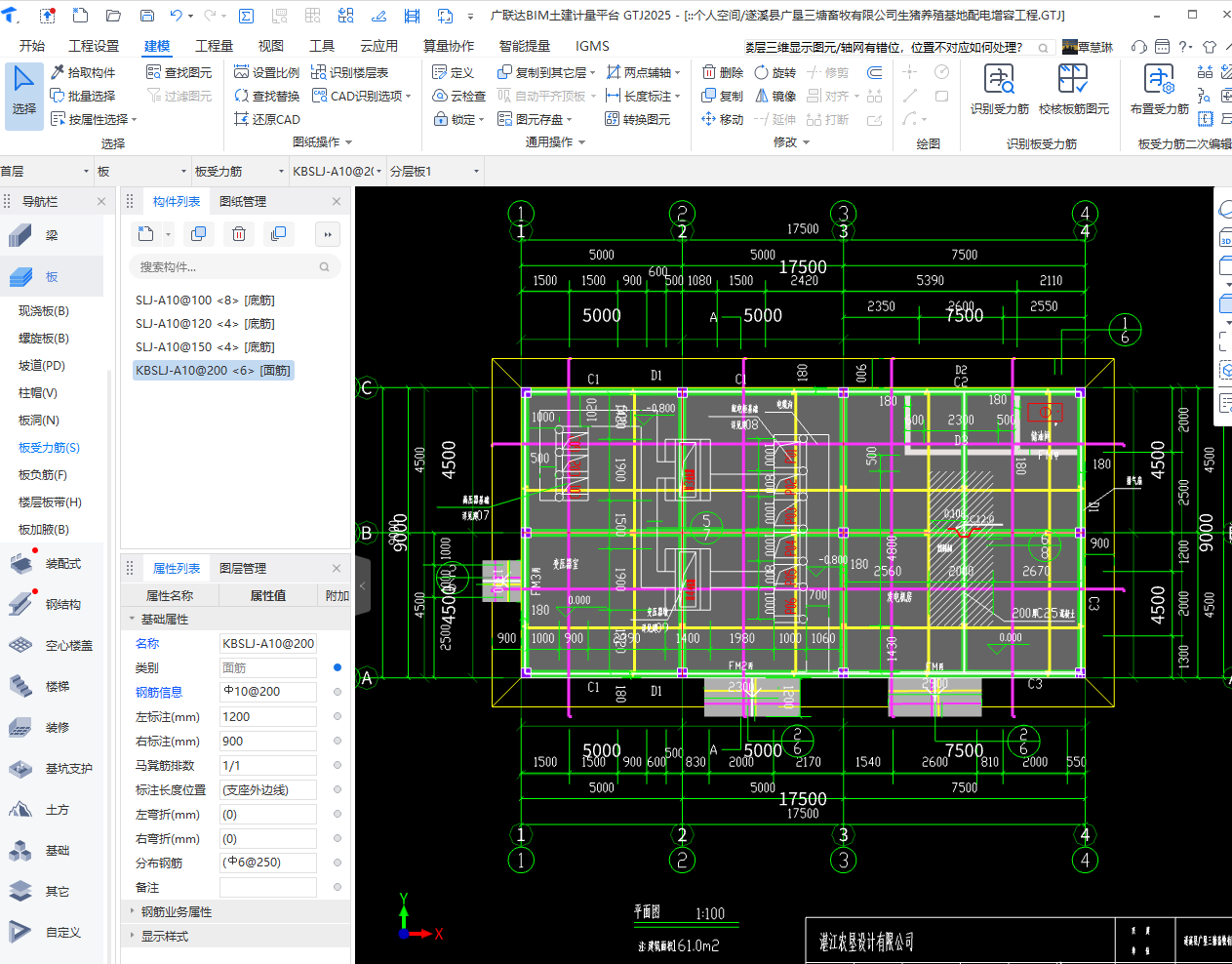Toggle 附加 radio for 类别 row
This screenshot has height=964, width=1232.
click(338, 667)
